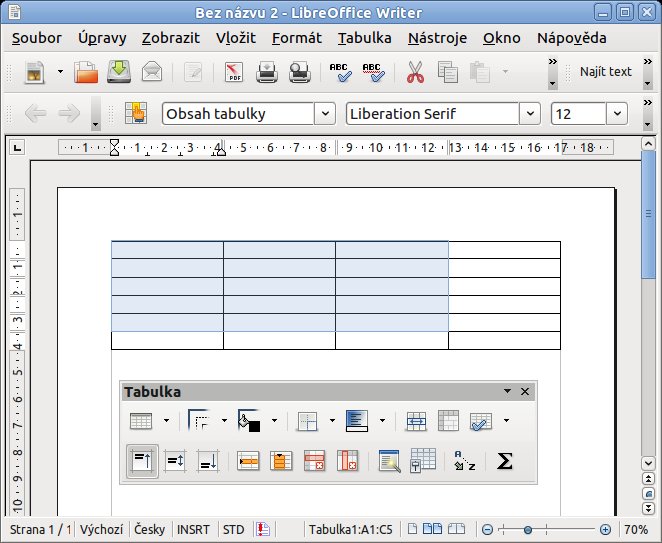This screenshot has width=662, height=543.
Task: Open the line style dropdown arrow
Action: [224, 421]
